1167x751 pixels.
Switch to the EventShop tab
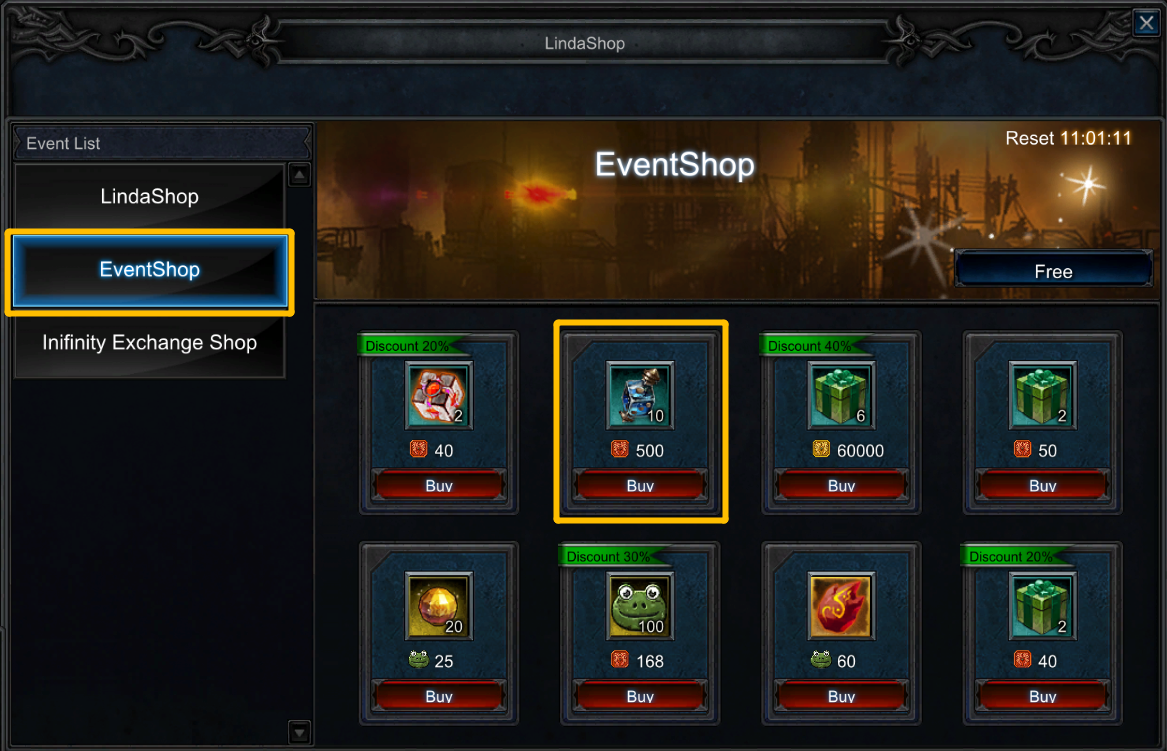click(x=150, y=269)
